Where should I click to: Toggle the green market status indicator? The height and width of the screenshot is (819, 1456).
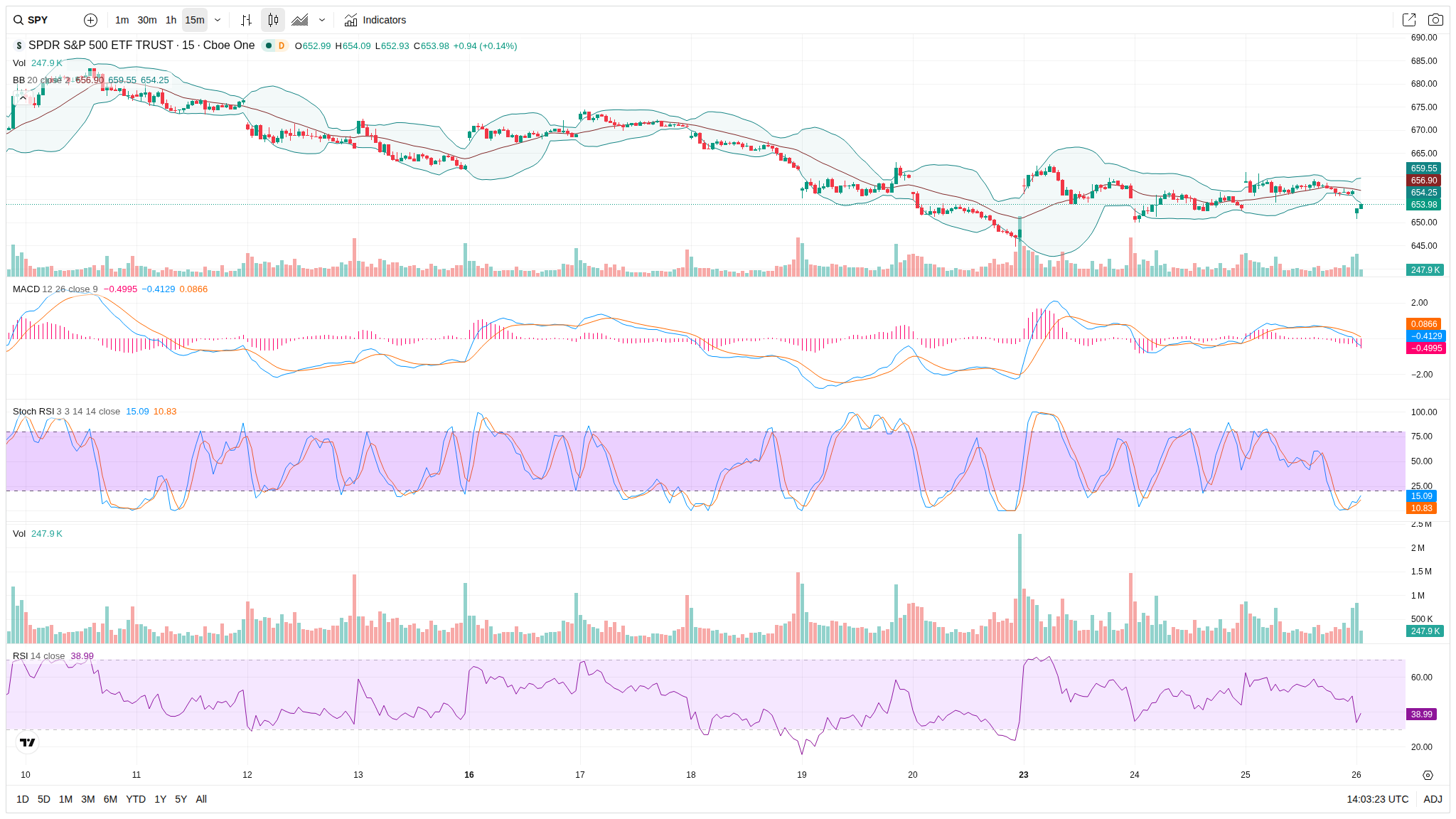[269, 45]
